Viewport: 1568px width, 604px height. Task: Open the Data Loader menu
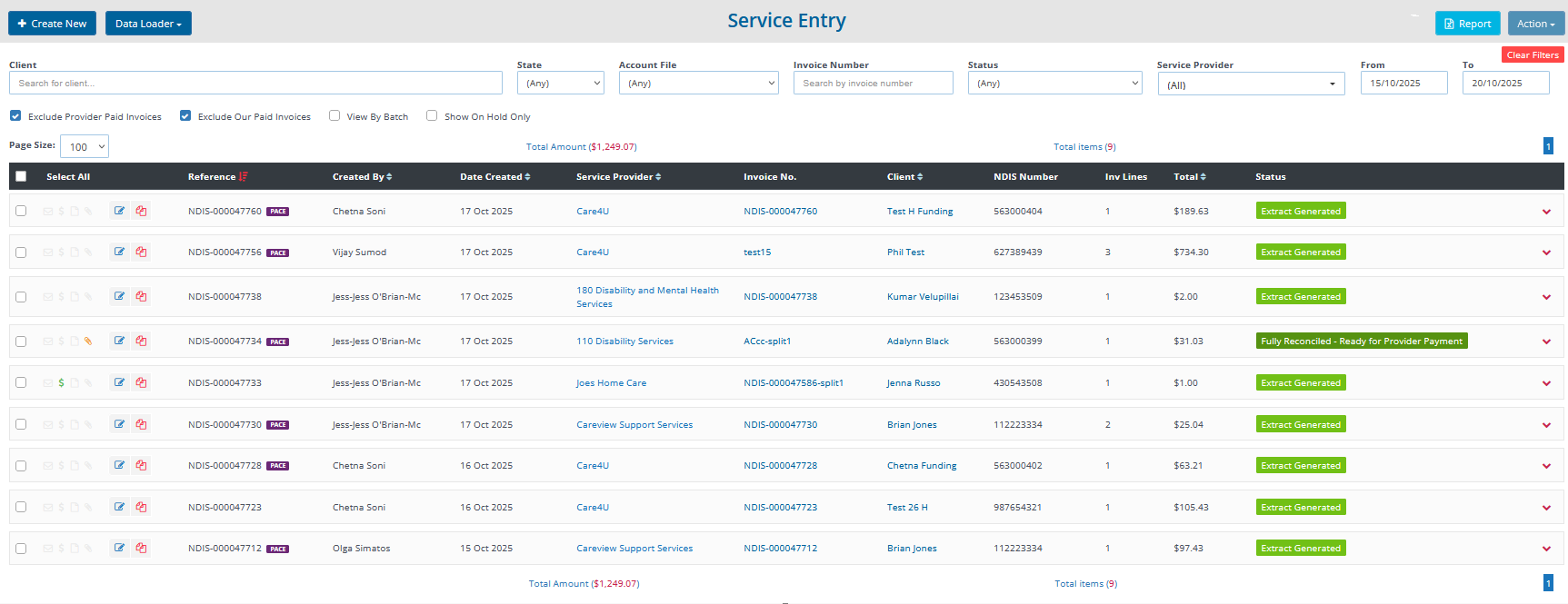point(148,24)
